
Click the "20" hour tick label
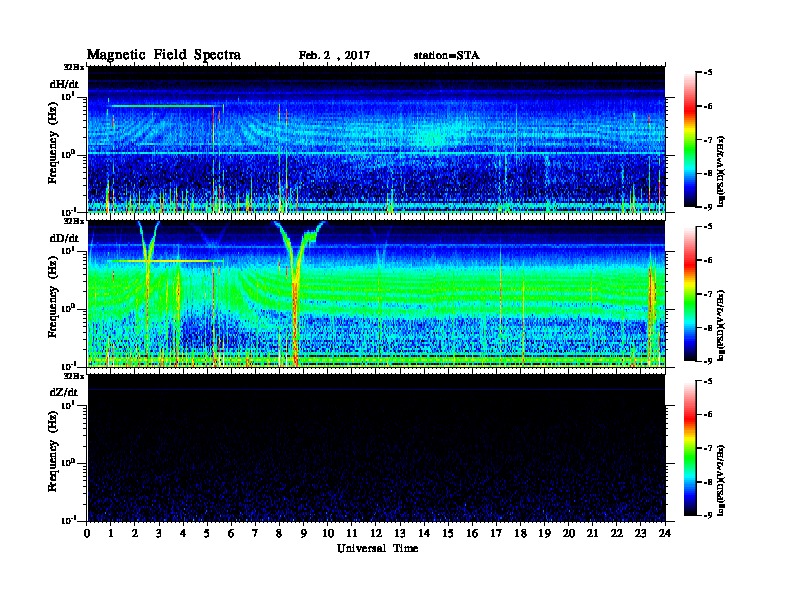(569, 534)
